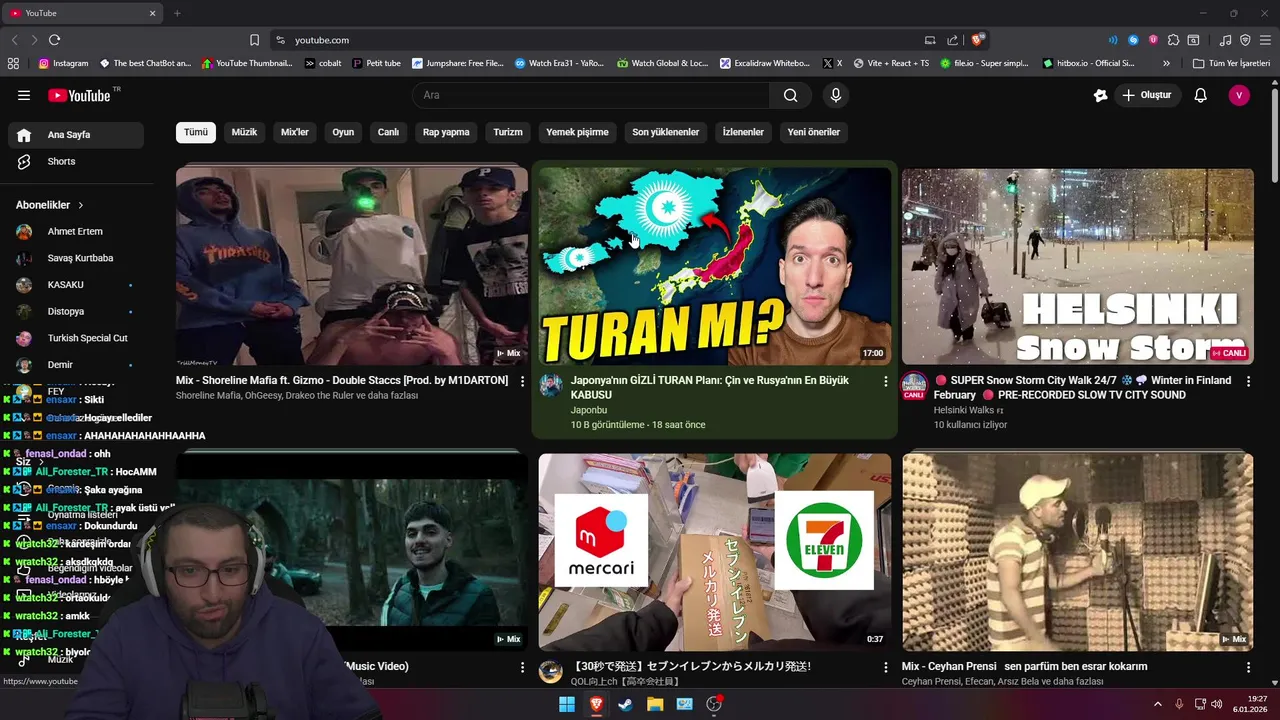
Task: Open Brave Shields lion icon
Action: coord(977,40)
